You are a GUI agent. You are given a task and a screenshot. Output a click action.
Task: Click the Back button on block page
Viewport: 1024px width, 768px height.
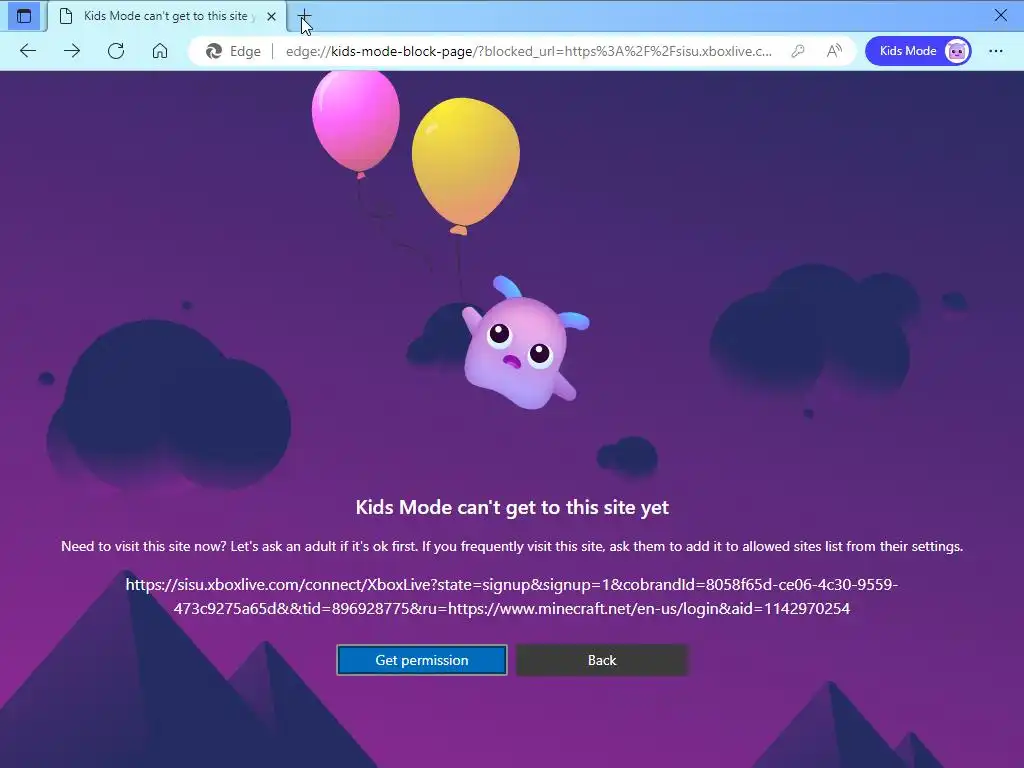click(x=602, y=660)
